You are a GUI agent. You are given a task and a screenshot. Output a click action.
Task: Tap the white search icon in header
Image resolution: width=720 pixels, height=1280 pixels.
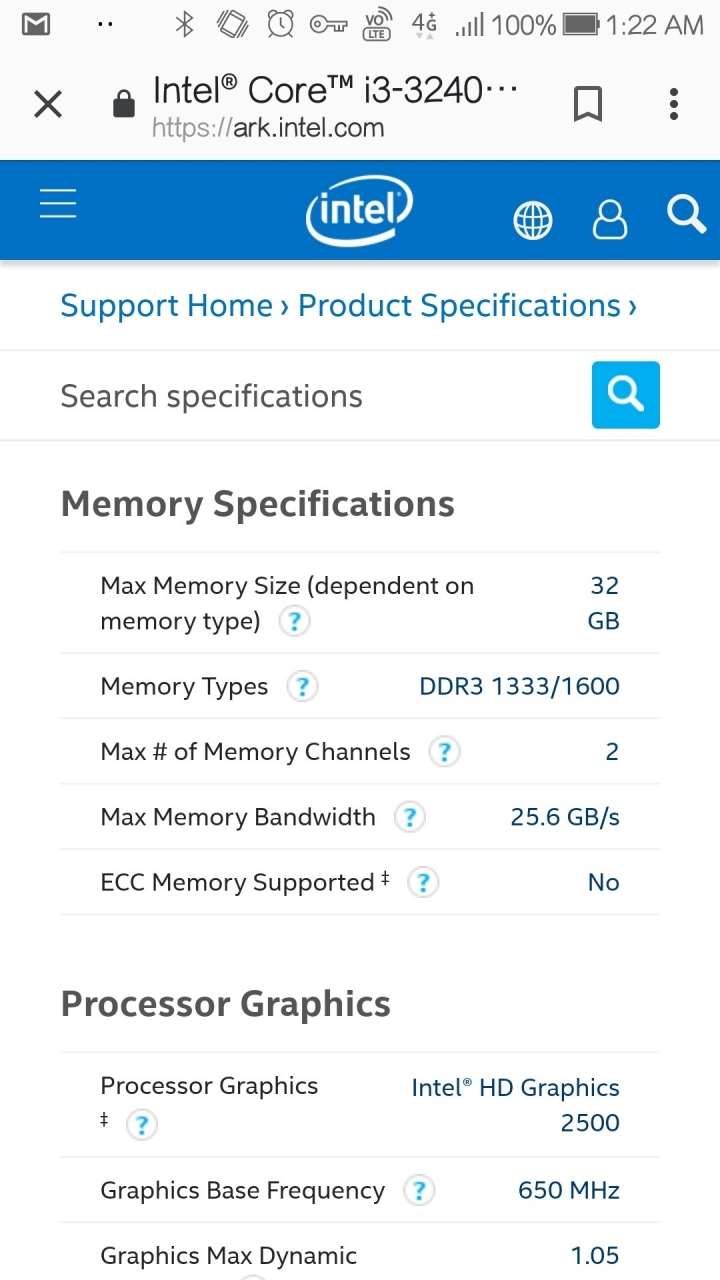686,214
